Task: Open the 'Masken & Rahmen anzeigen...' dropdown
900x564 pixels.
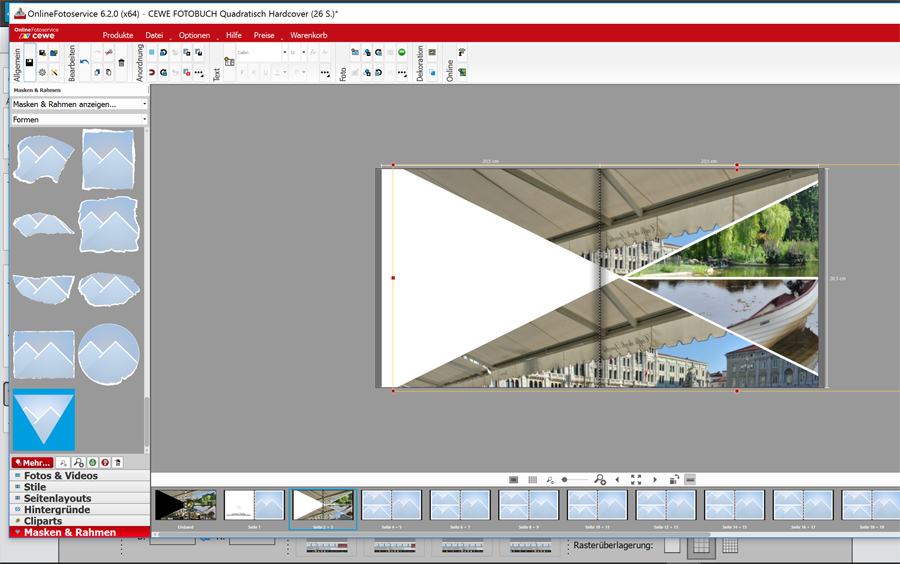Action: pos(79,104)
